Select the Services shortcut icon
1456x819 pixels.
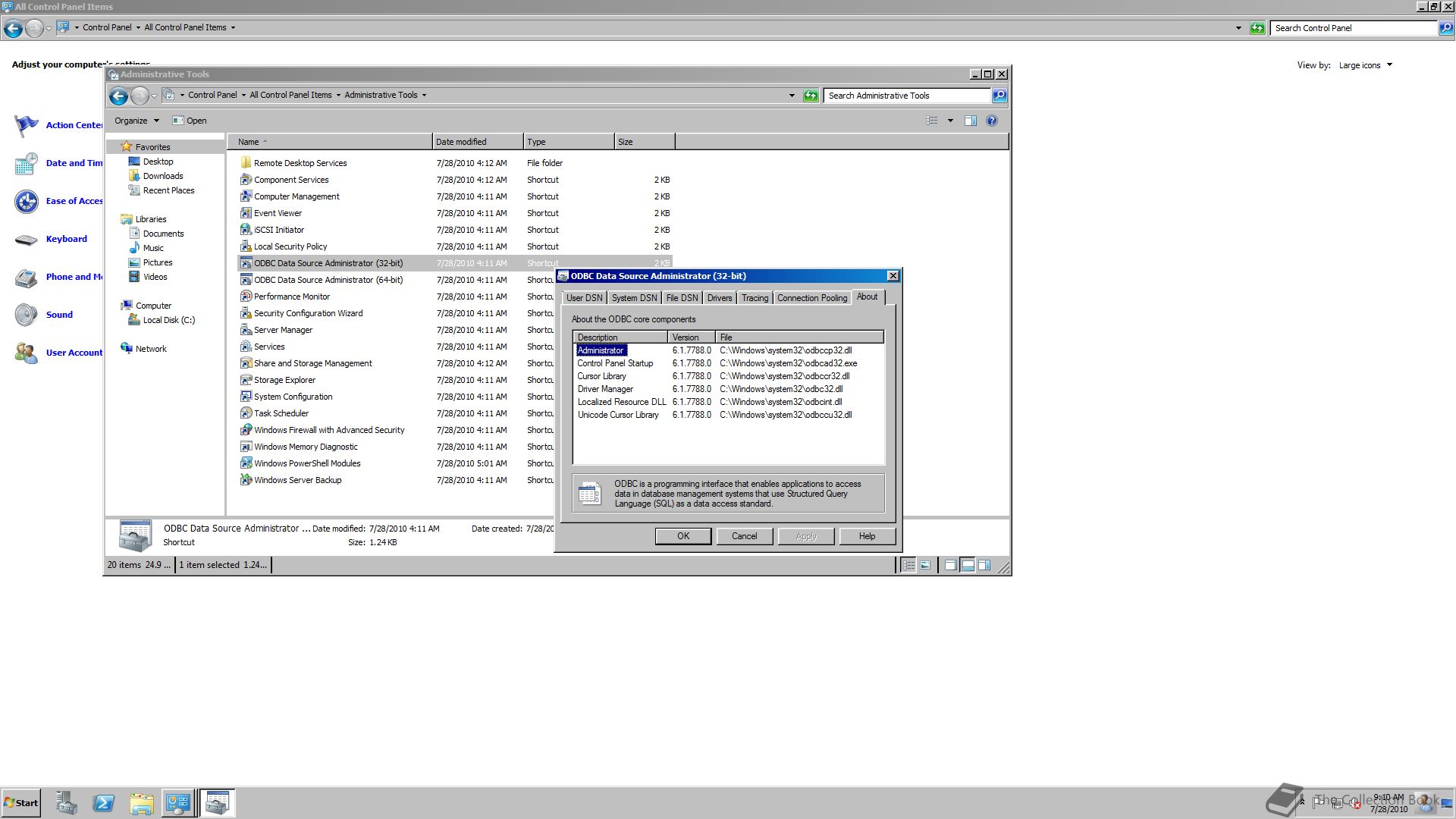[x=246, y=347]
